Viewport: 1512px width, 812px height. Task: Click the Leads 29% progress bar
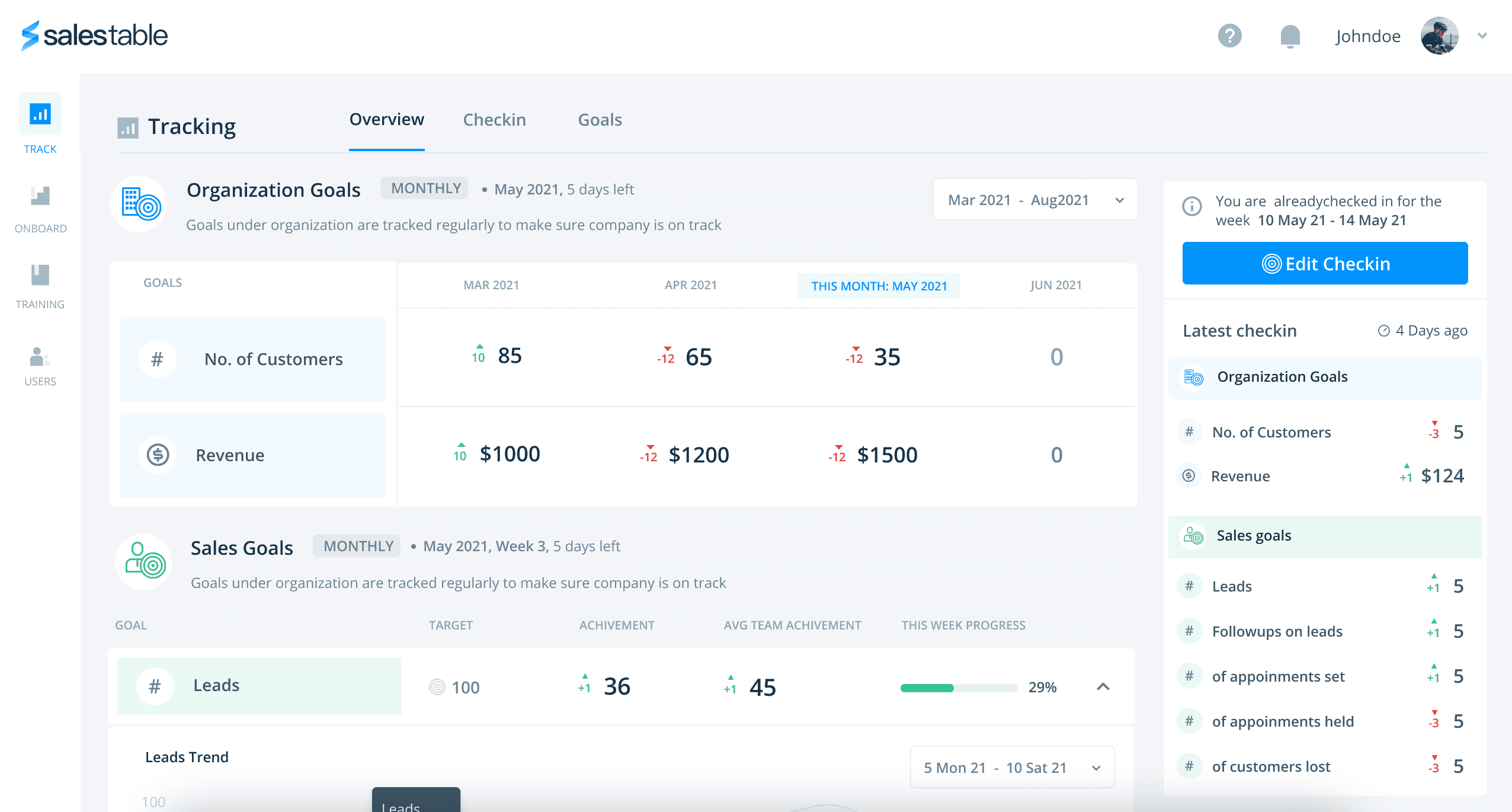tap(958, 688)
